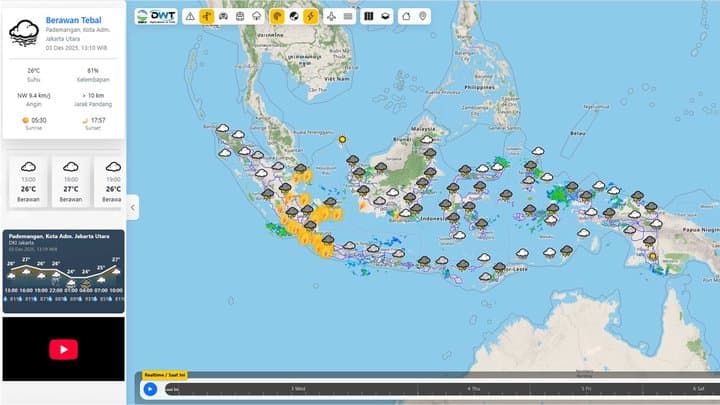Image resolution: width=720 pixels, height=405 pixels.
Task: Click the Realtime / Saat Ini label
Action: (x=165, y=375)
